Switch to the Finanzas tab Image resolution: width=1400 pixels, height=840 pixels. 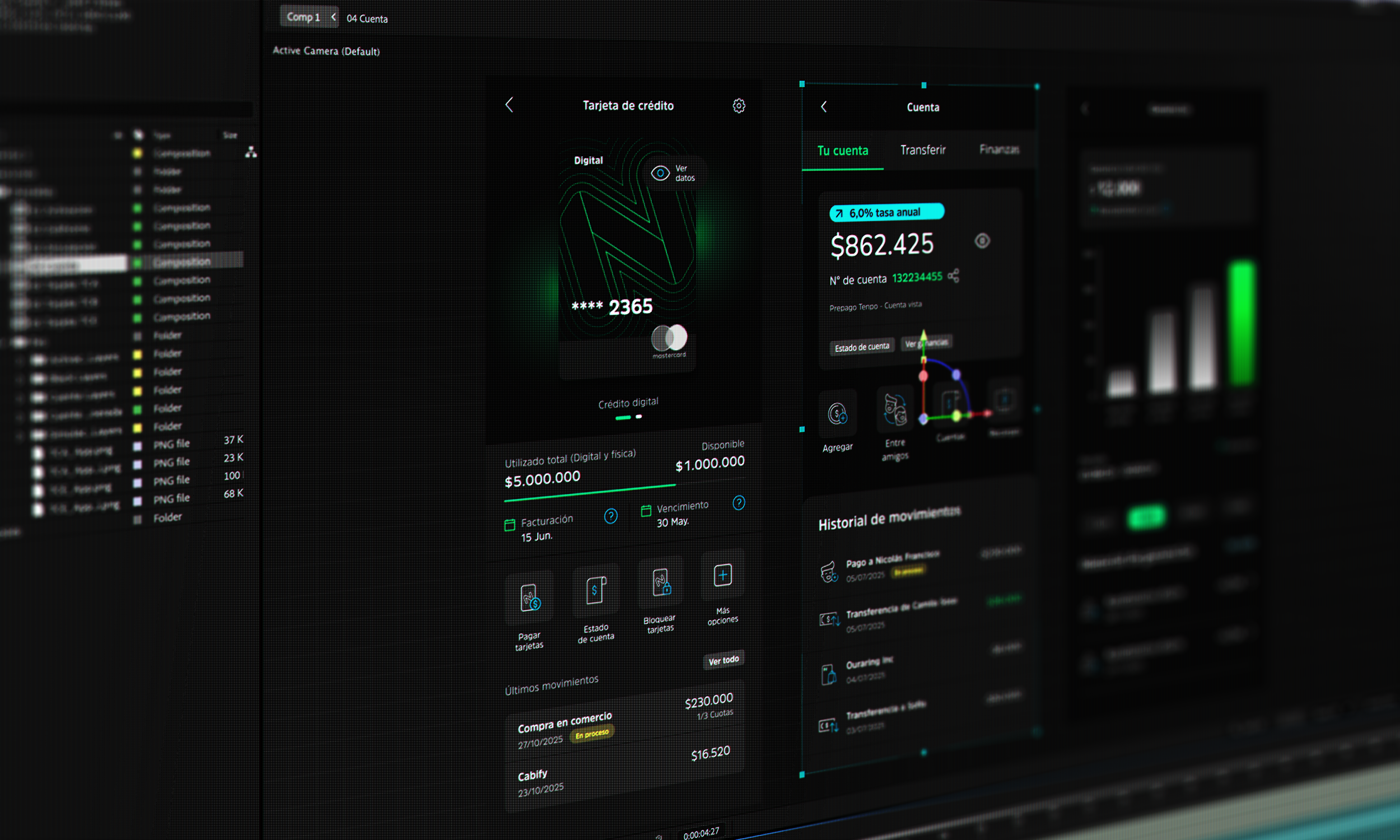click(x=1000, y=150)
